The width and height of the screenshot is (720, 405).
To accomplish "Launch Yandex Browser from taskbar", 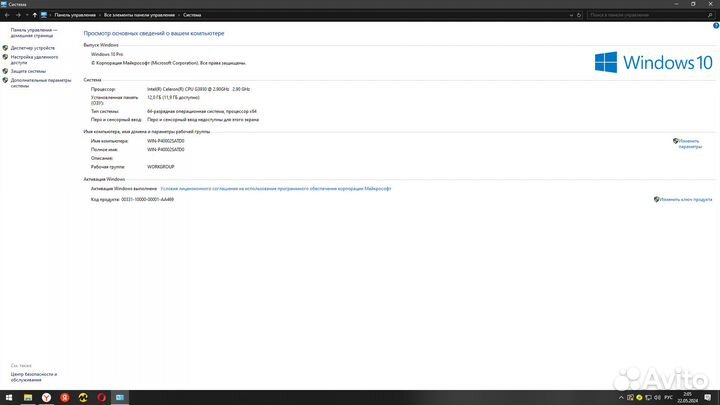I will 46,398.
